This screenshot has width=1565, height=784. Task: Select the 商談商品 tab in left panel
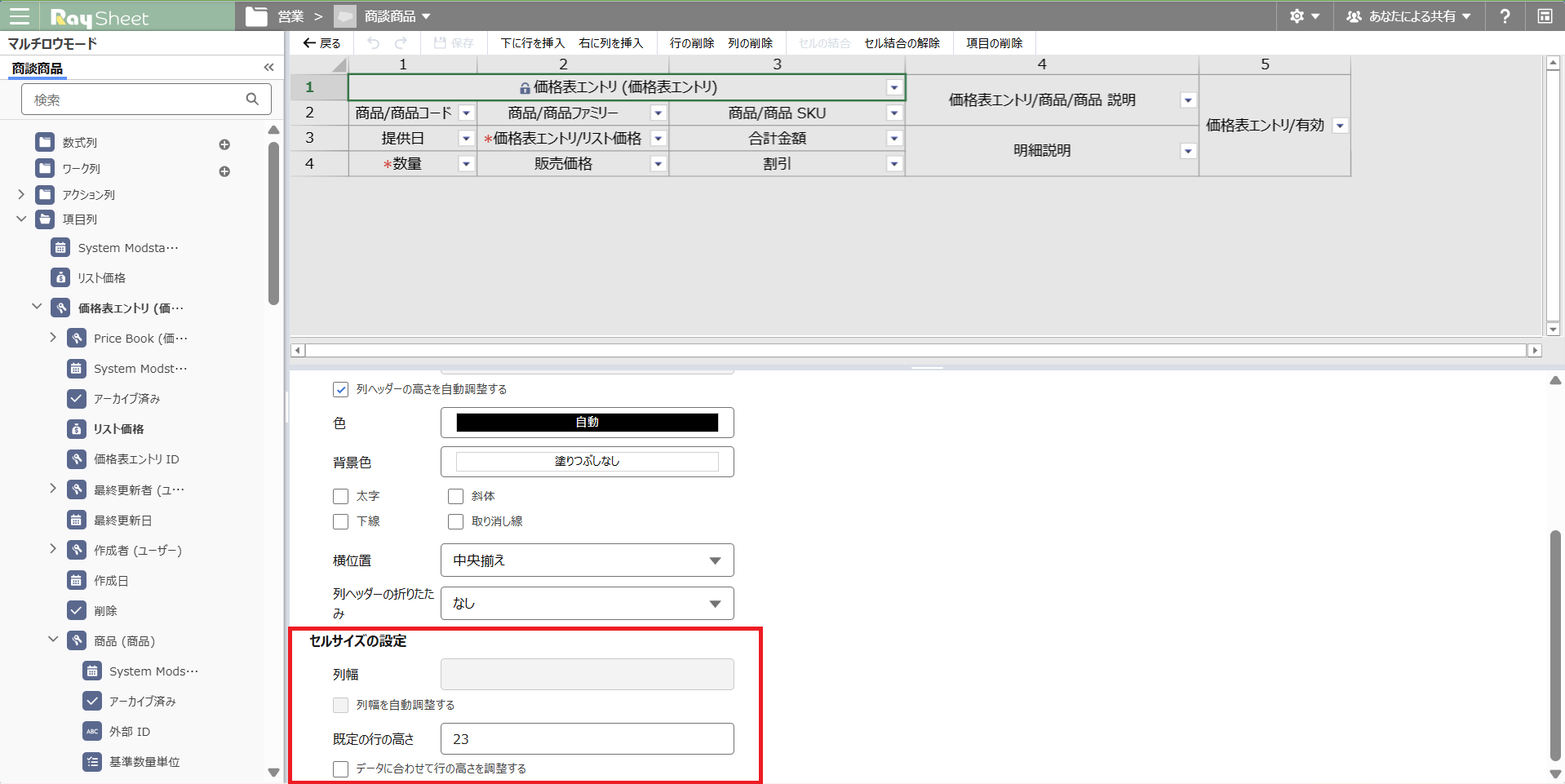(38, 69)
